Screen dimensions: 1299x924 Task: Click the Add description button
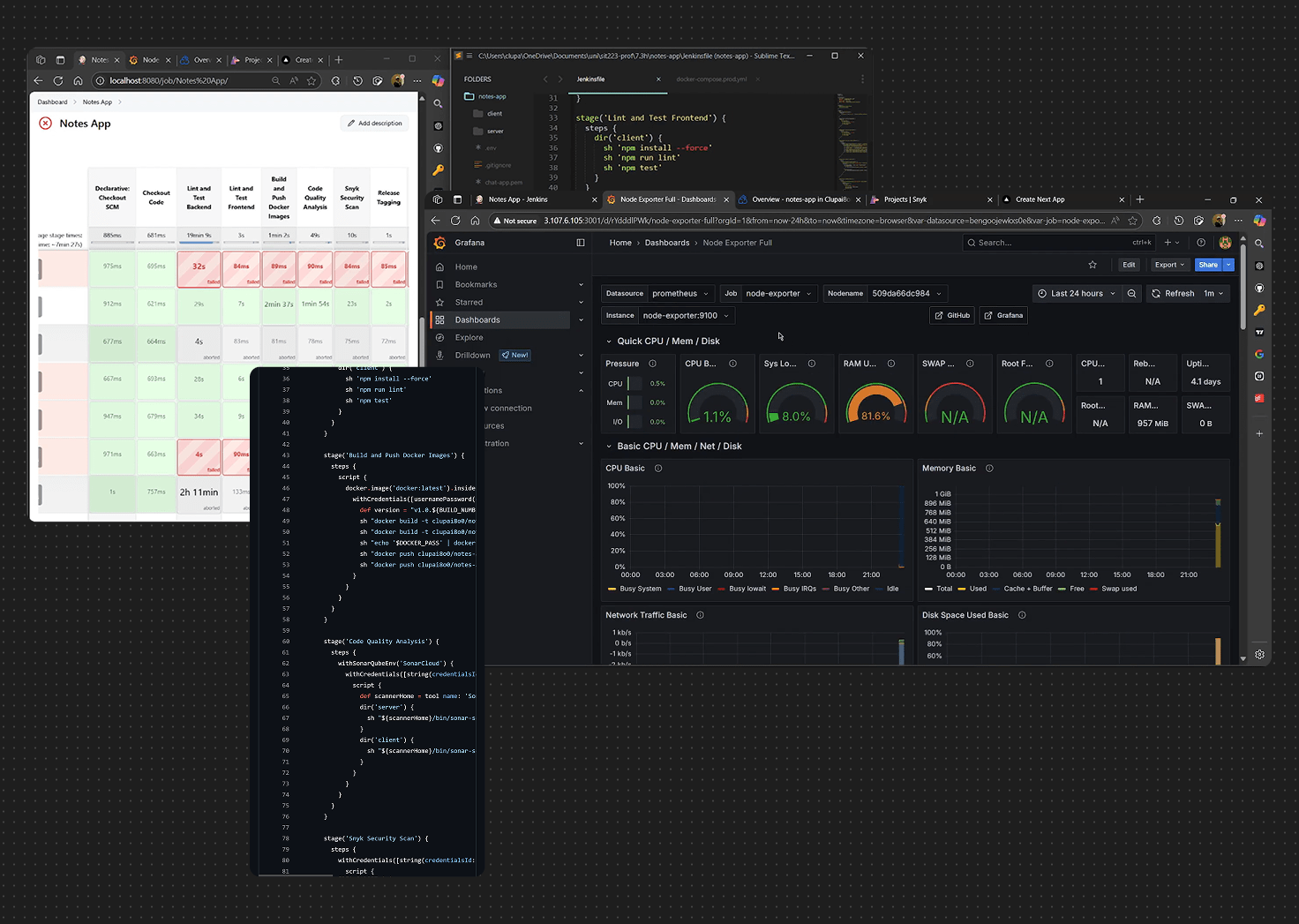[x=374, y=124]
